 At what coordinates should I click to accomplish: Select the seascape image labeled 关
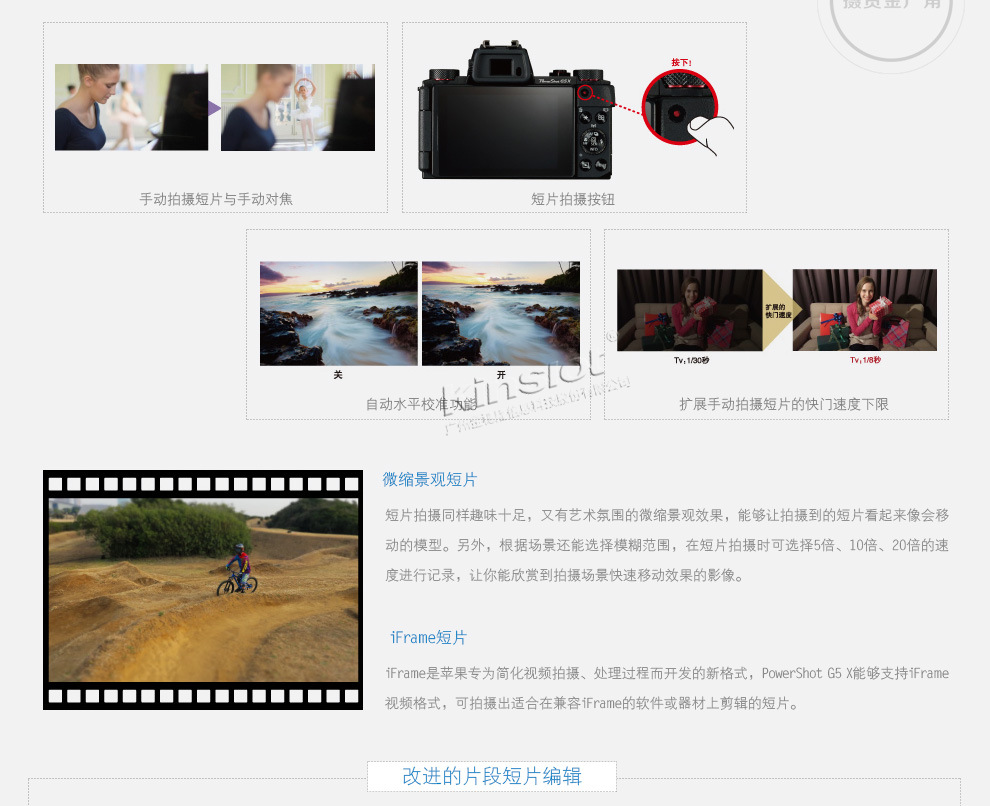point(338,313)
